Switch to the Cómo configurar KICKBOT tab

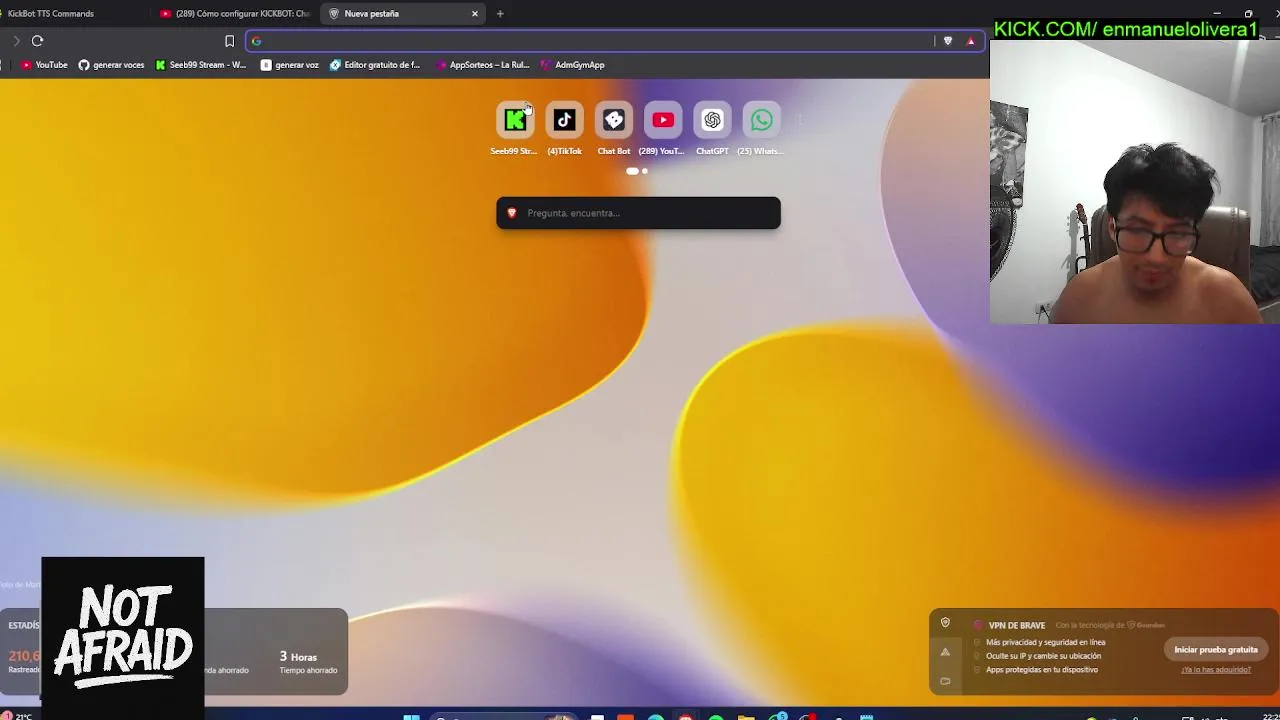237,14
